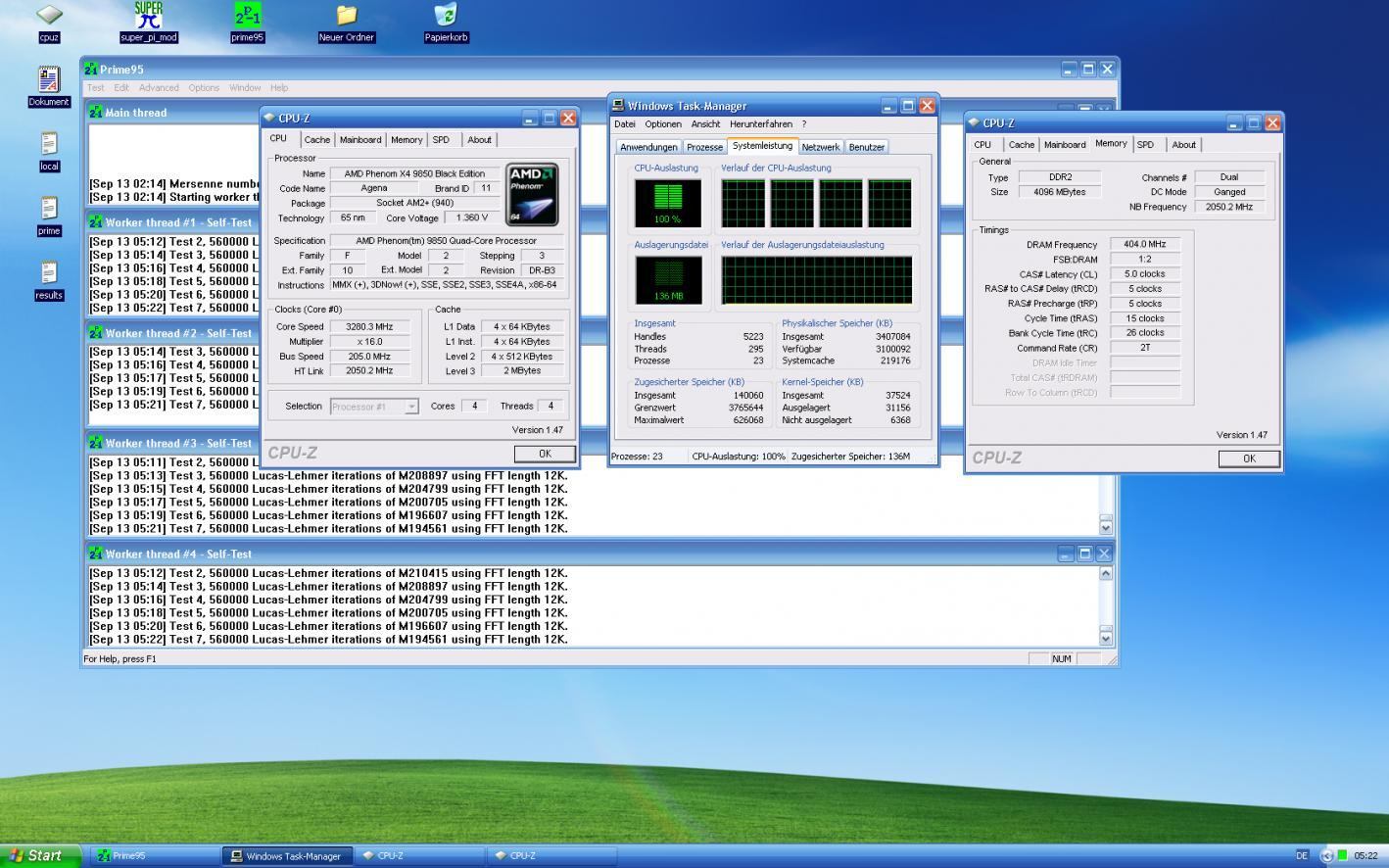
Task: Click the DE language indicator in tray
Action: (x=1302, y=855)
